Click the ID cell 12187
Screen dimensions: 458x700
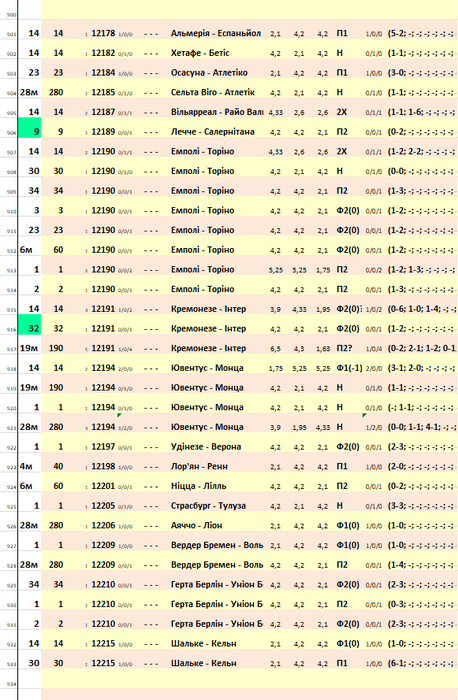[x=103, y=112]
